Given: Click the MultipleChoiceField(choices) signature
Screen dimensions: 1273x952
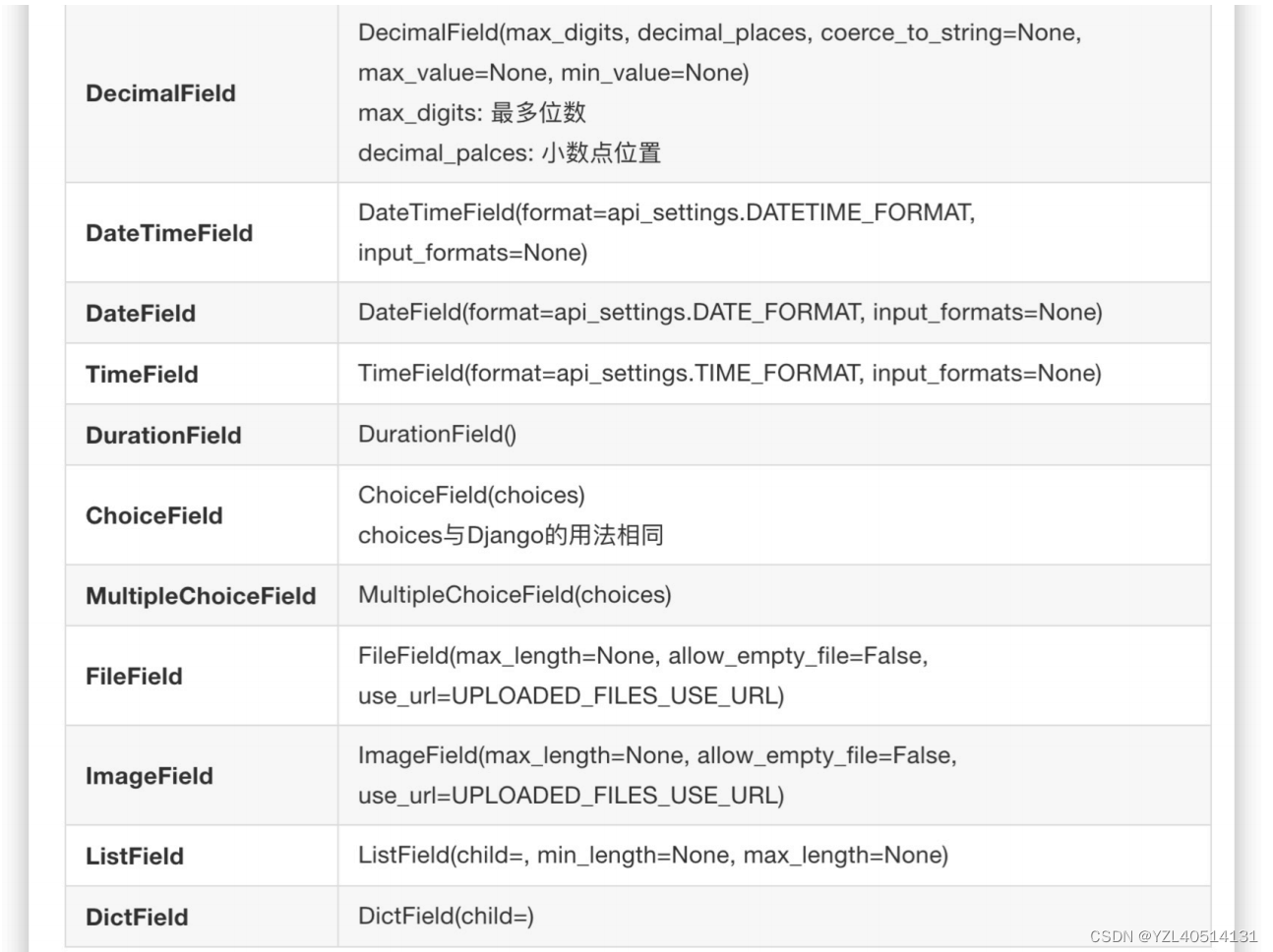Looking at the screenshot, I should pos(515,595).
